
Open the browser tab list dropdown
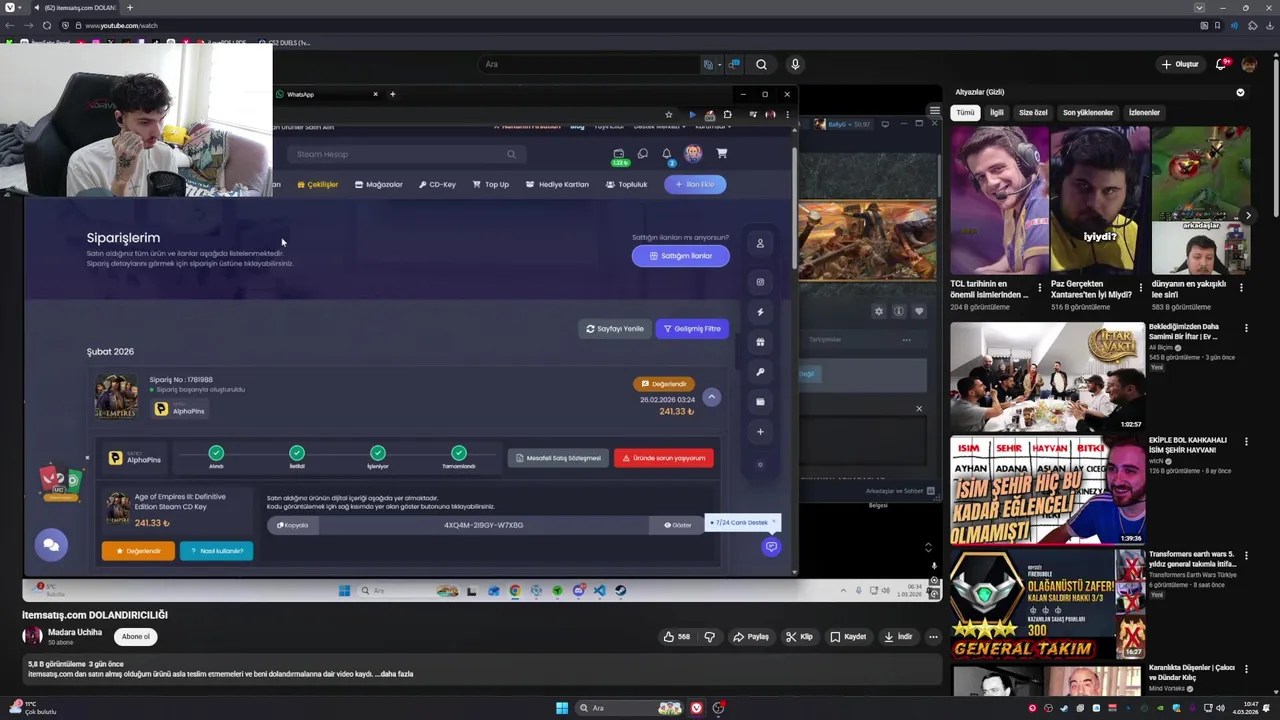coord(1199,8)
